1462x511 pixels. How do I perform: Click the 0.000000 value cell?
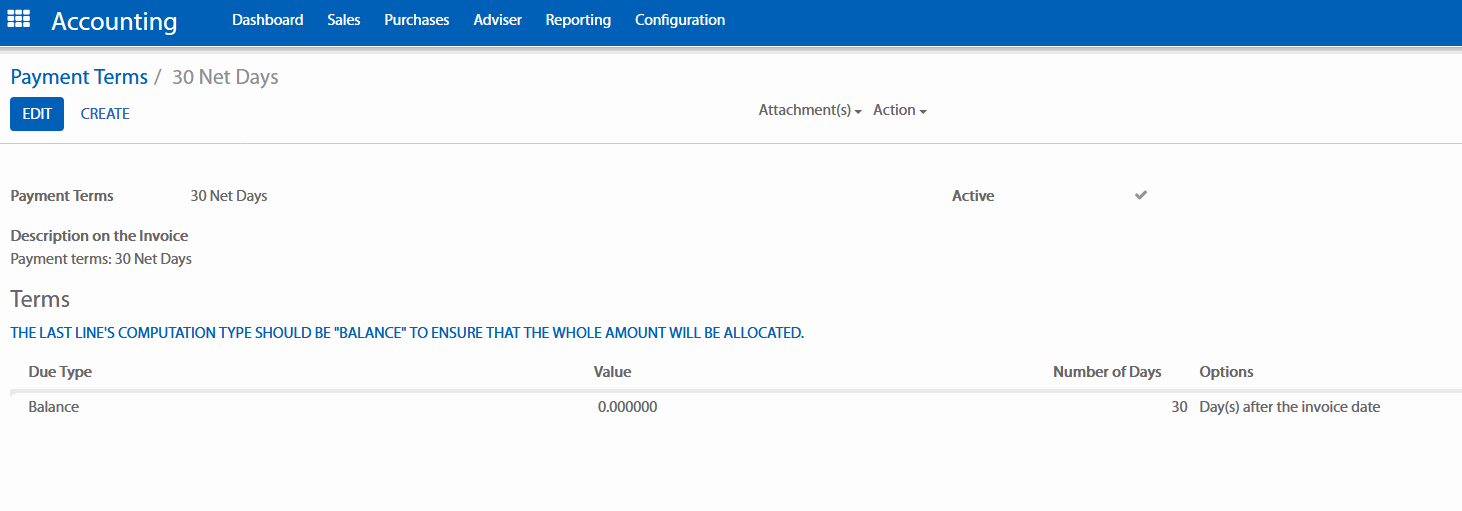pyautogui.click(x=627, y=407)
